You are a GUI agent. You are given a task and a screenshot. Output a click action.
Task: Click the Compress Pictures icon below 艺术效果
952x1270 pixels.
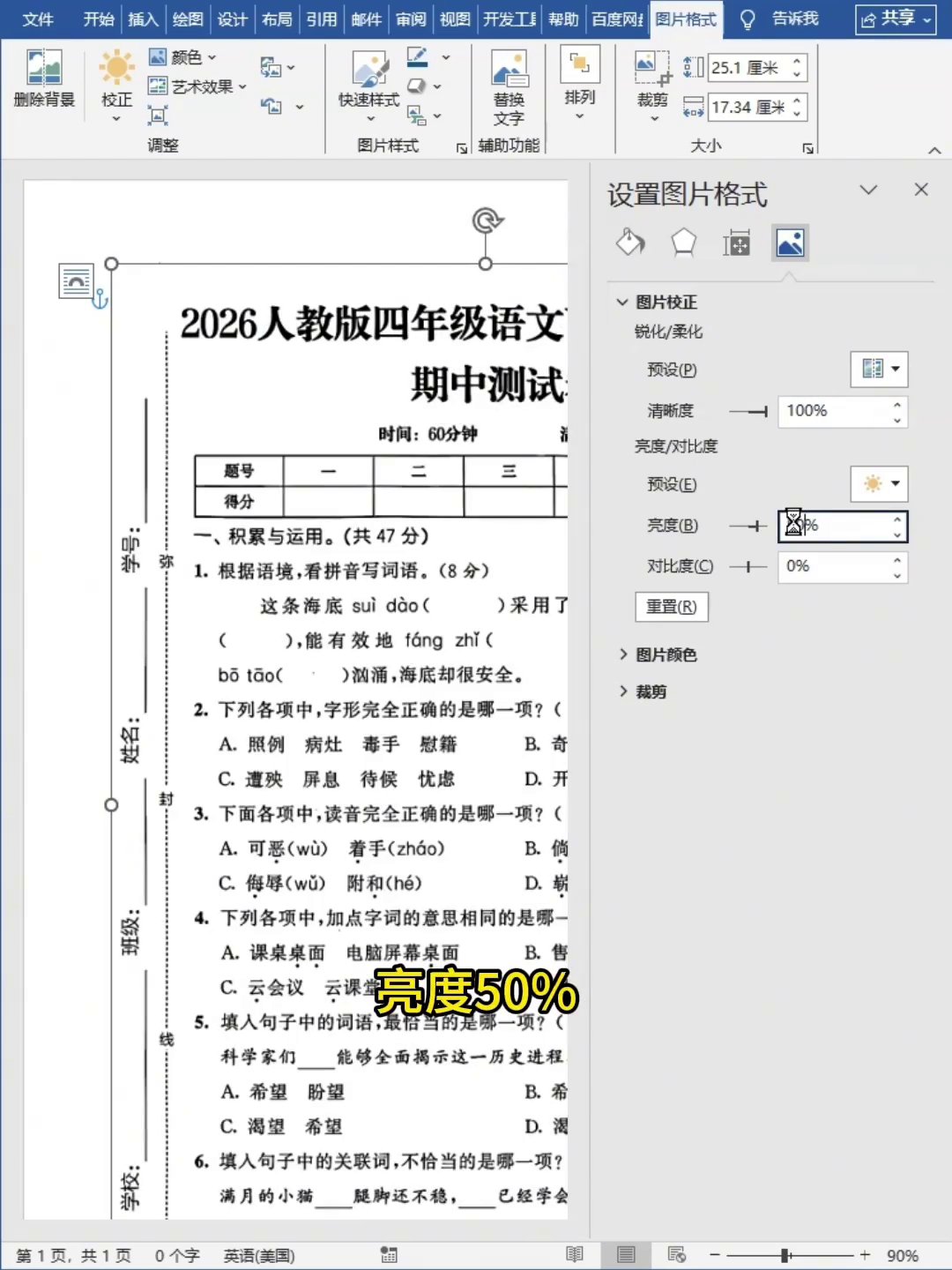(158, 115)
